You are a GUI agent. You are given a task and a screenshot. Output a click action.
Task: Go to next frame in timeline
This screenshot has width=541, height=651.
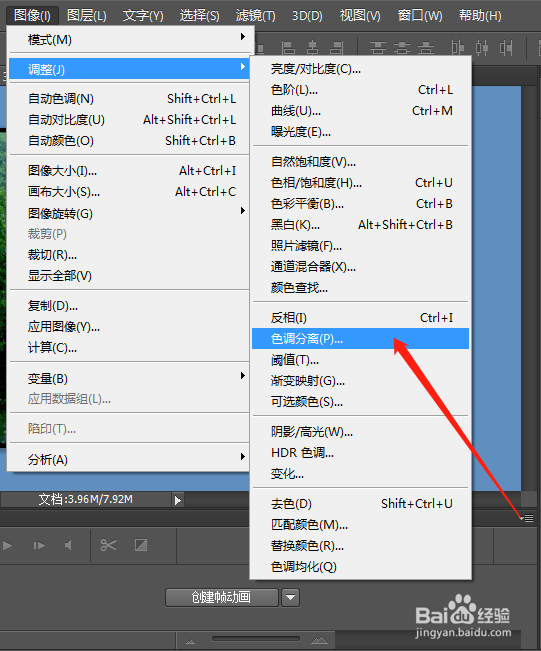(x=39, y=545)
